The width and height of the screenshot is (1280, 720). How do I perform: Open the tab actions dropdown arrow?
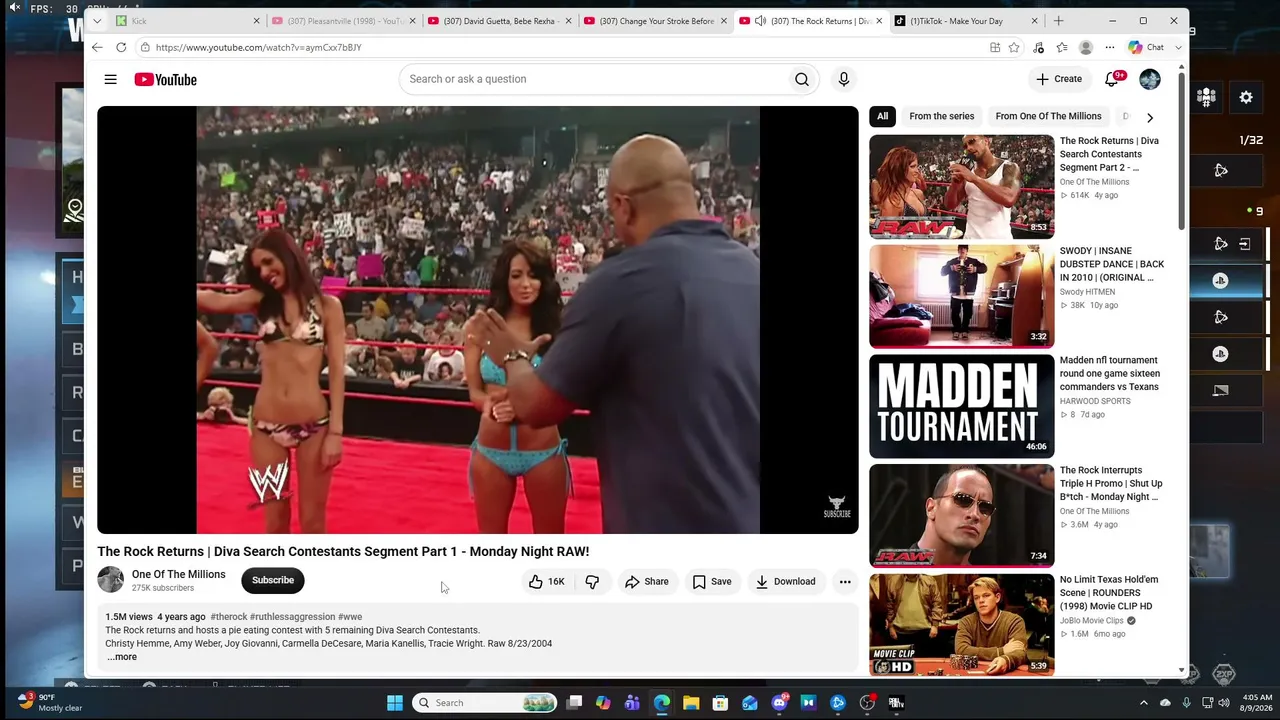(x=97, y=21)
